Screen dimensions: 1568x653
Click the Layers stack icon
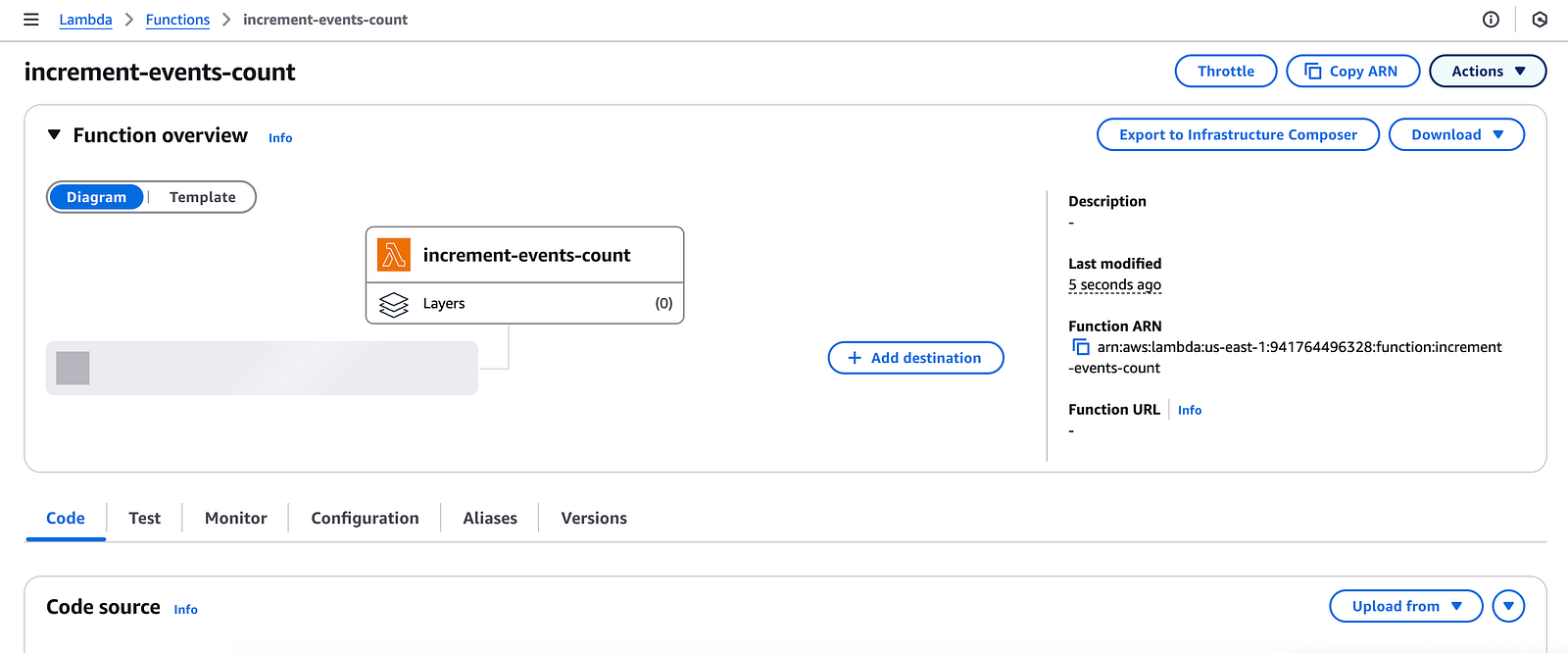(394, 305)
